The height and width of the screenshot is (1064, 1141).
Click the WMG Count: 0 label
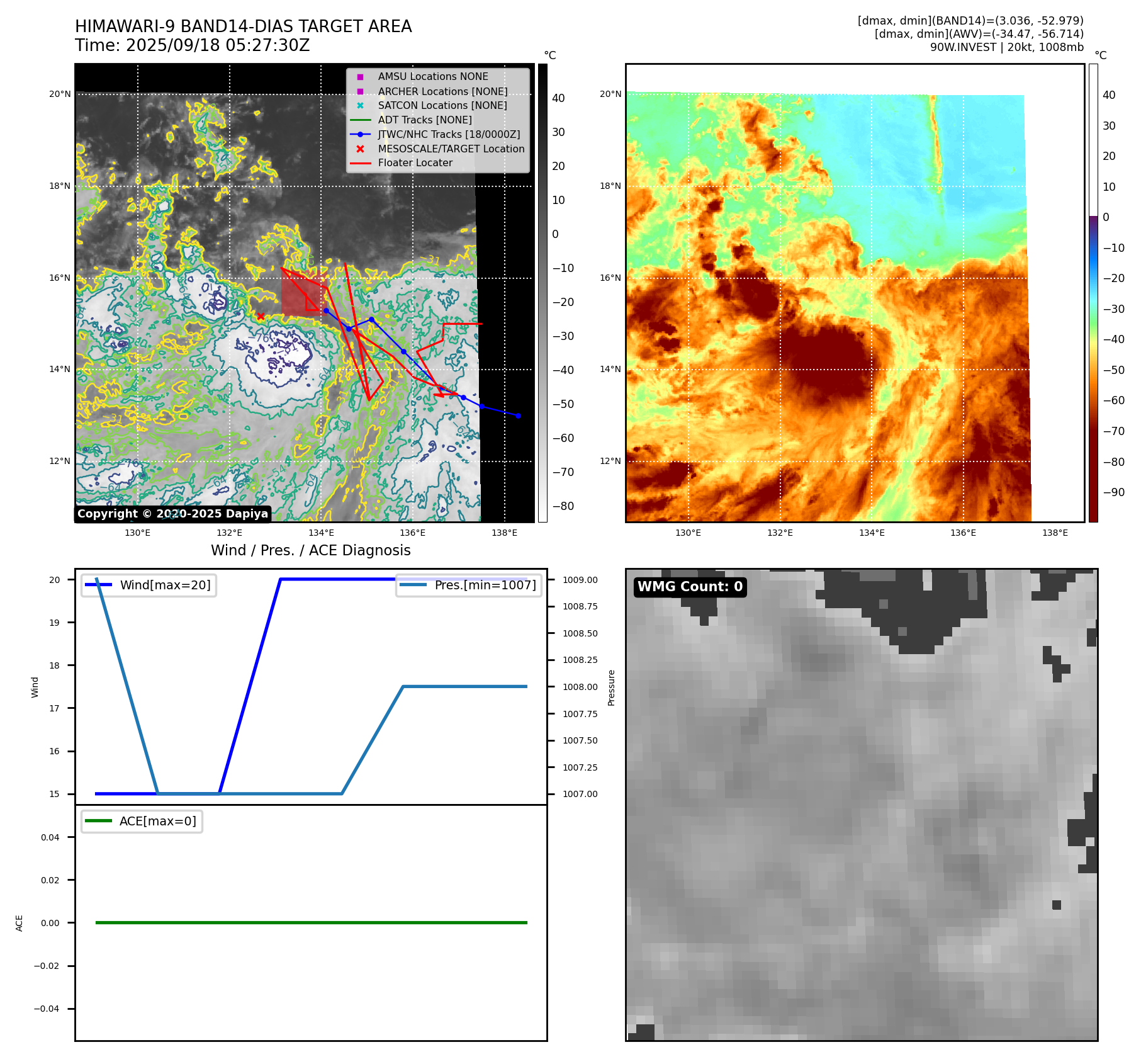[x=690, y=587]
